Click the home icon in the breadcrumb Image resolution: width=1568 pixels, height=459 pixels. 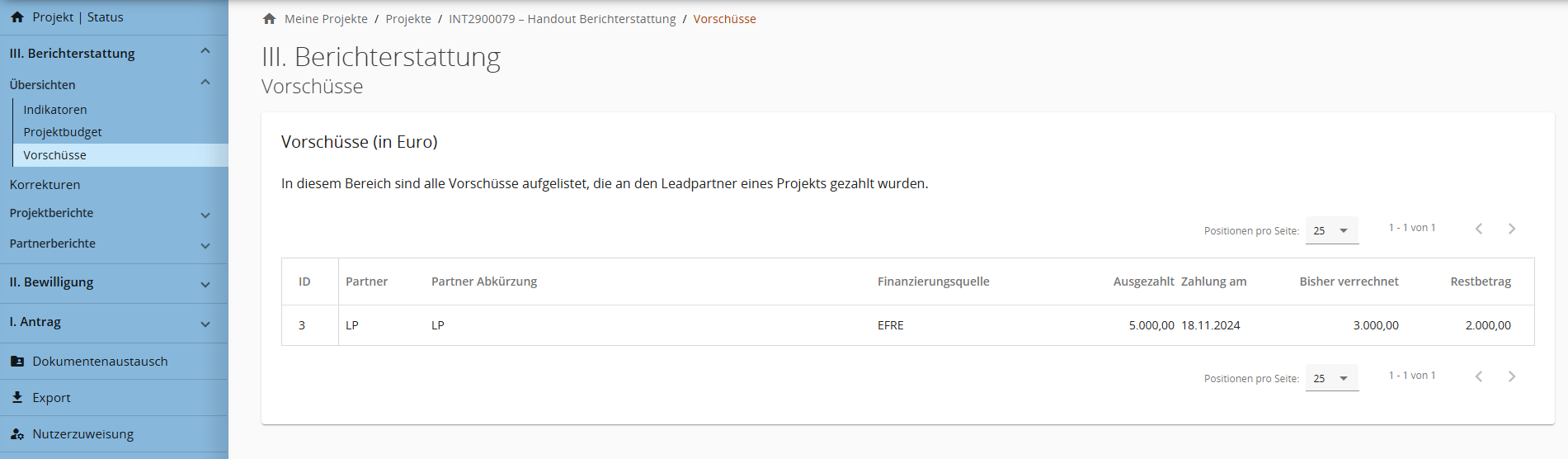pos(269,19)
